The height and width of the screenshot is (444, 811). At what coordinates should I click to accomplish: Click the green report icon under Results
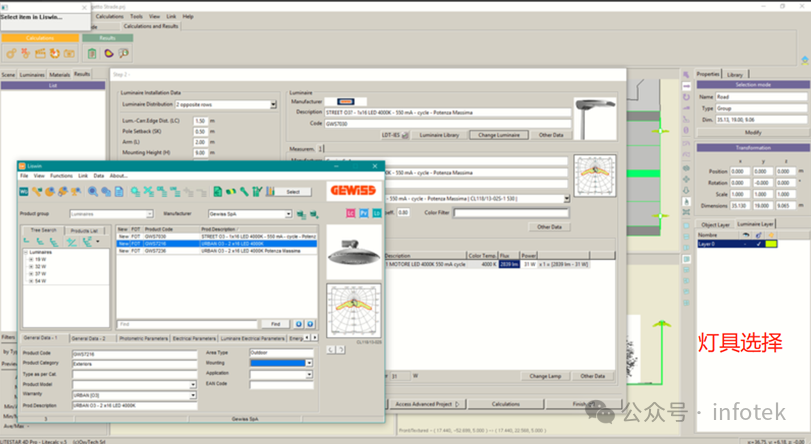point(92,53)
